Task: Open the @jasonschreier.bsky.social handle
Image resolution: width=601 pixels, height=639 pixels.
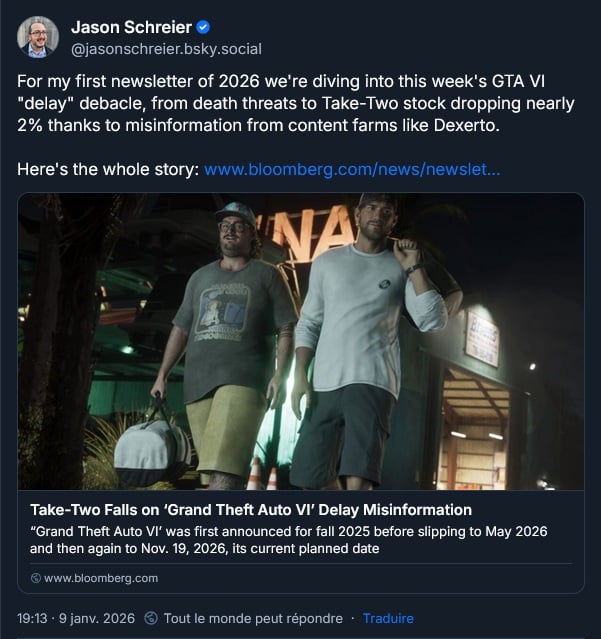Action: pyautogui.click(x=166, y=48)
